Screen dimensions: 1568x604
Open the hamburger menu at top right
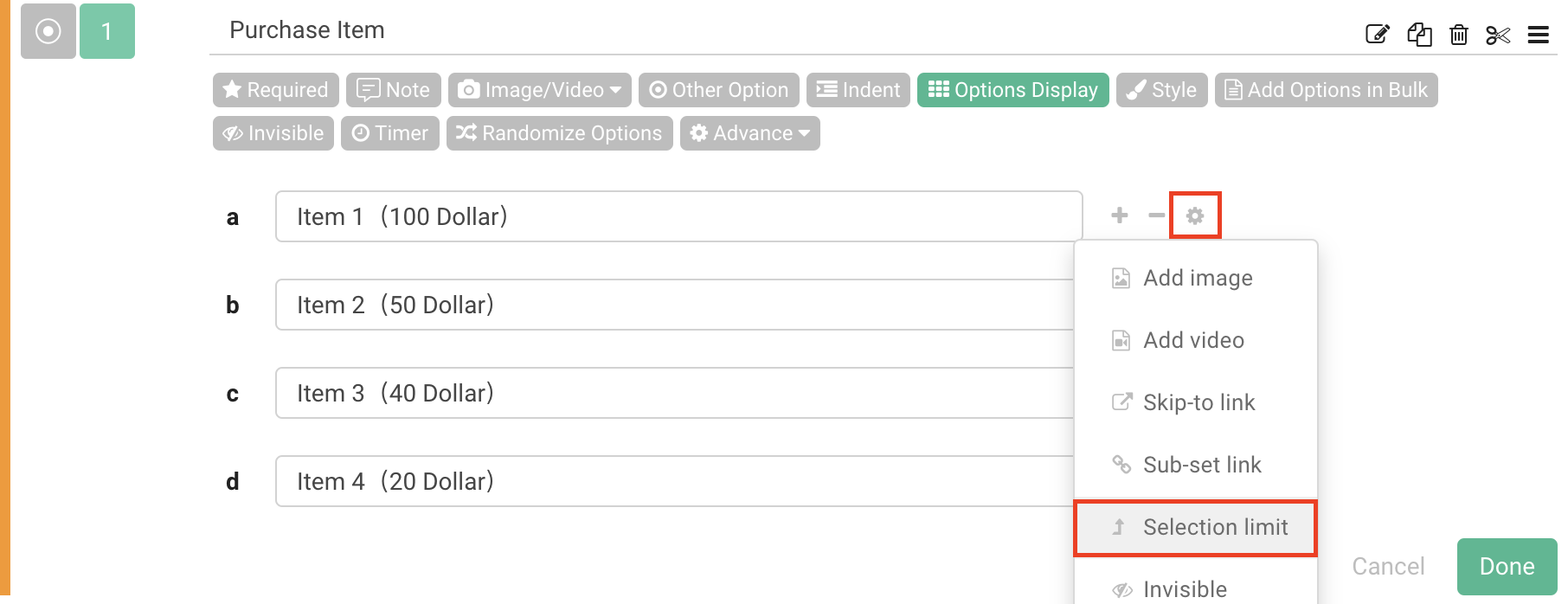click(x=1539, y=35)
